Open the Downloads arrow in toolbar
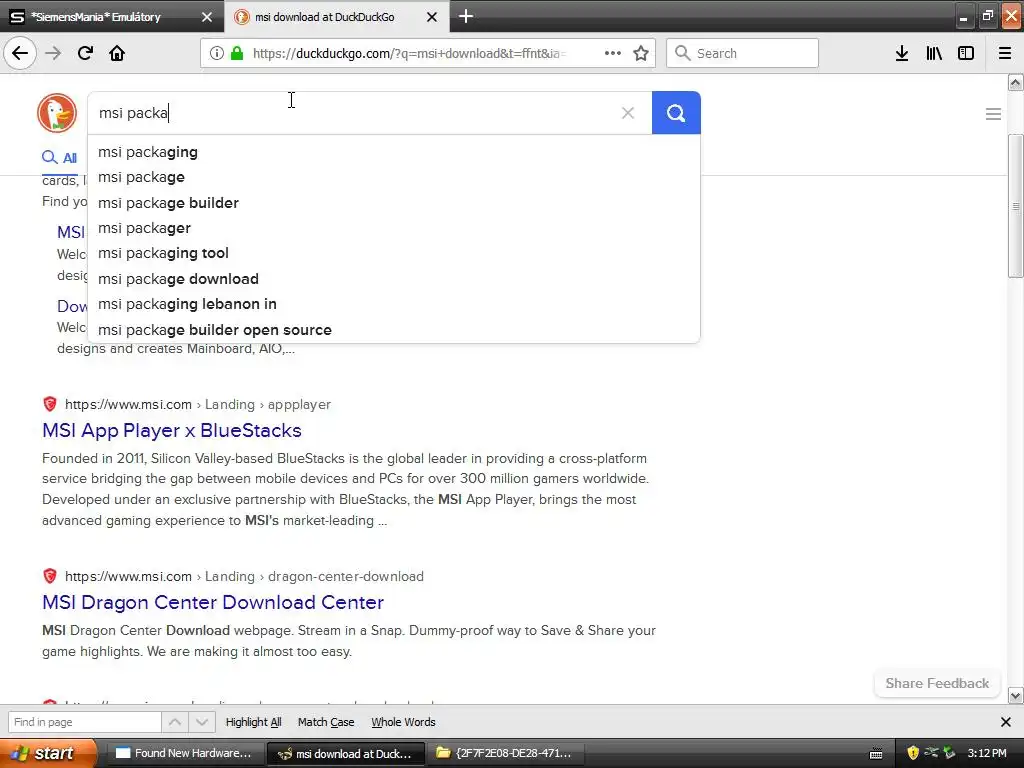1024x768 pixels. (x=902, y=53)
